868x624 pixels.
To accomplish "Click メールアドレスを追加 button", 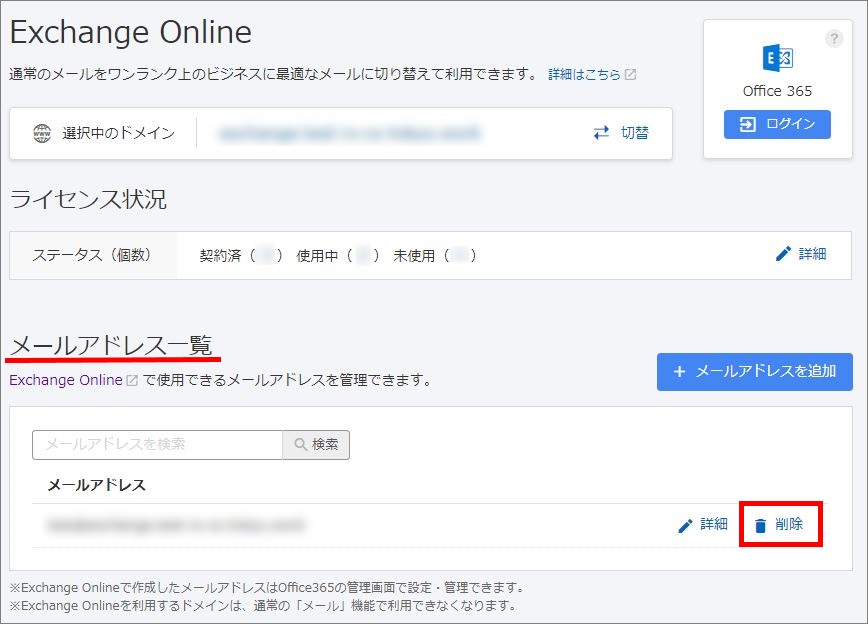I will (755, 372).
